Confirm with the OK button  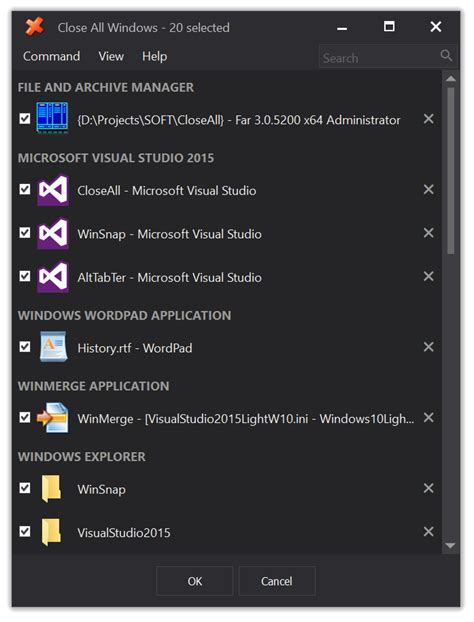click(x=194, y=581)
